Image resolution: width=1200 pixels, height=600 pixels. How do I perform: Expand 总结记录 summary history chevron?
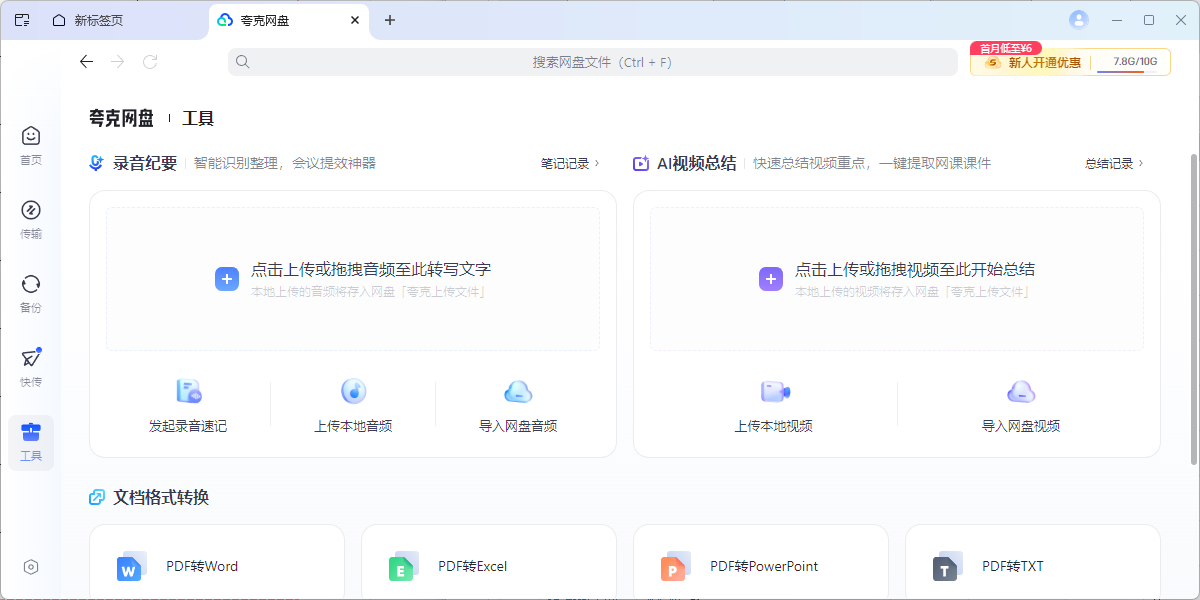point(1141,163)
